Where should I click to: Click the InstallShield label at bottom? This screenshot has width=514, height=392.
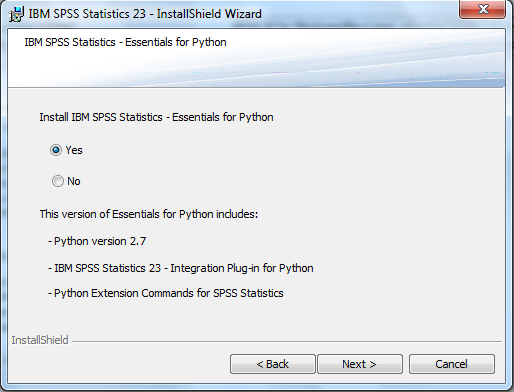[x=40, y=340]
